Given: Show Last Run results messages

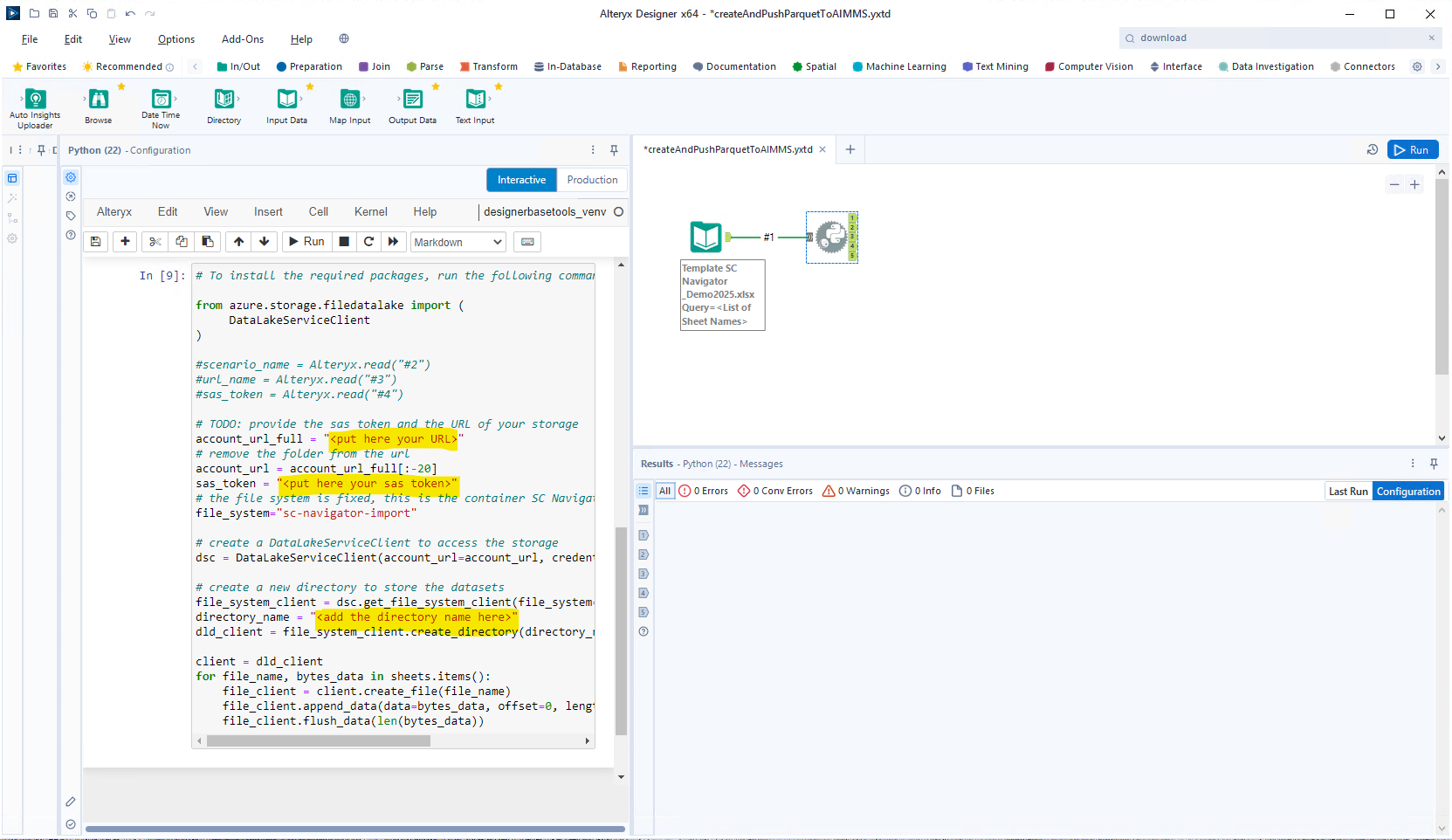Looking at the screenshot, I should click(1348, 492).
